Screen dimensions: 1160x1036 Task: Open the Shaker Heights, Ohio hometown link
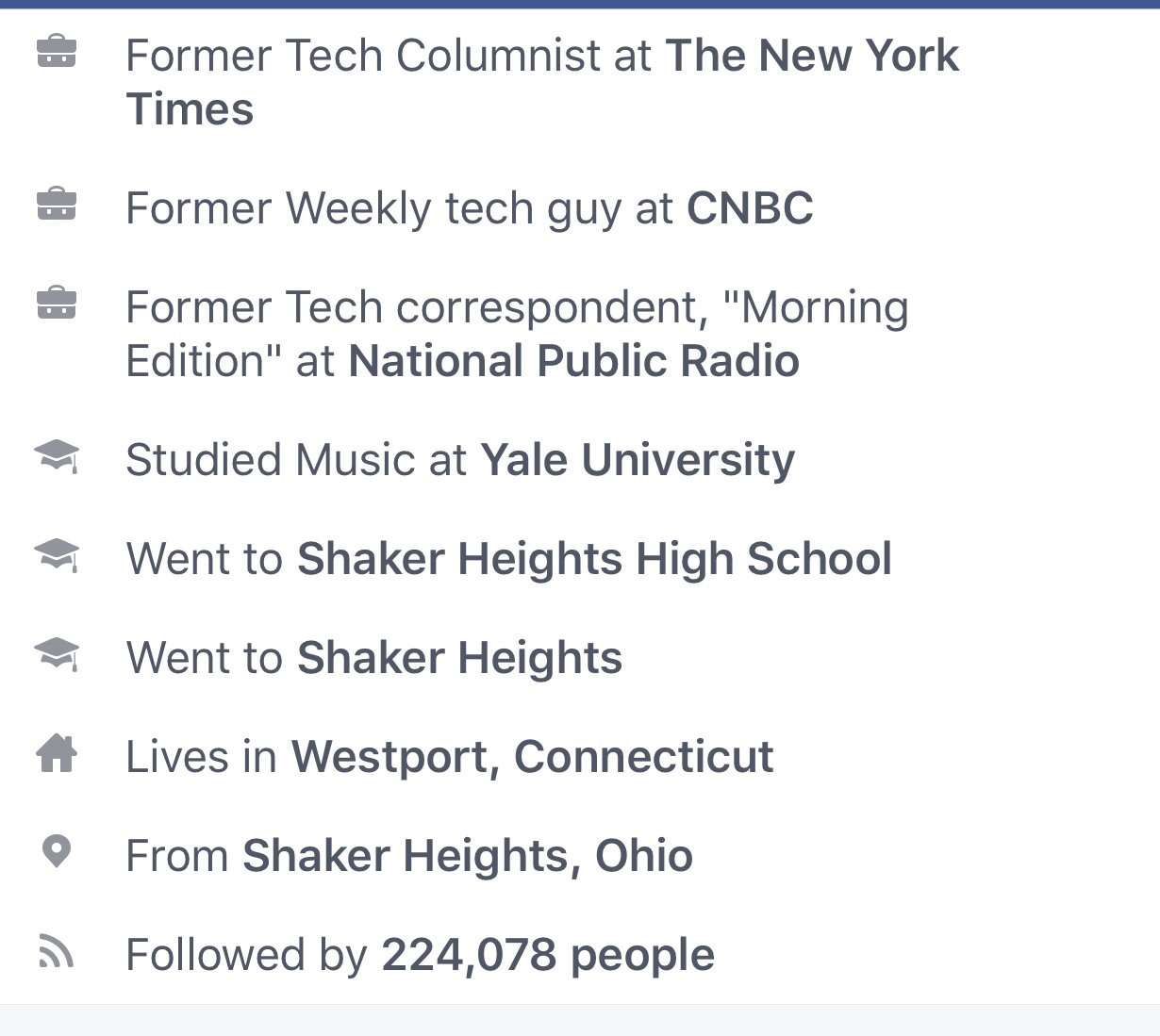pyautogui.click(x=468, y=856)
